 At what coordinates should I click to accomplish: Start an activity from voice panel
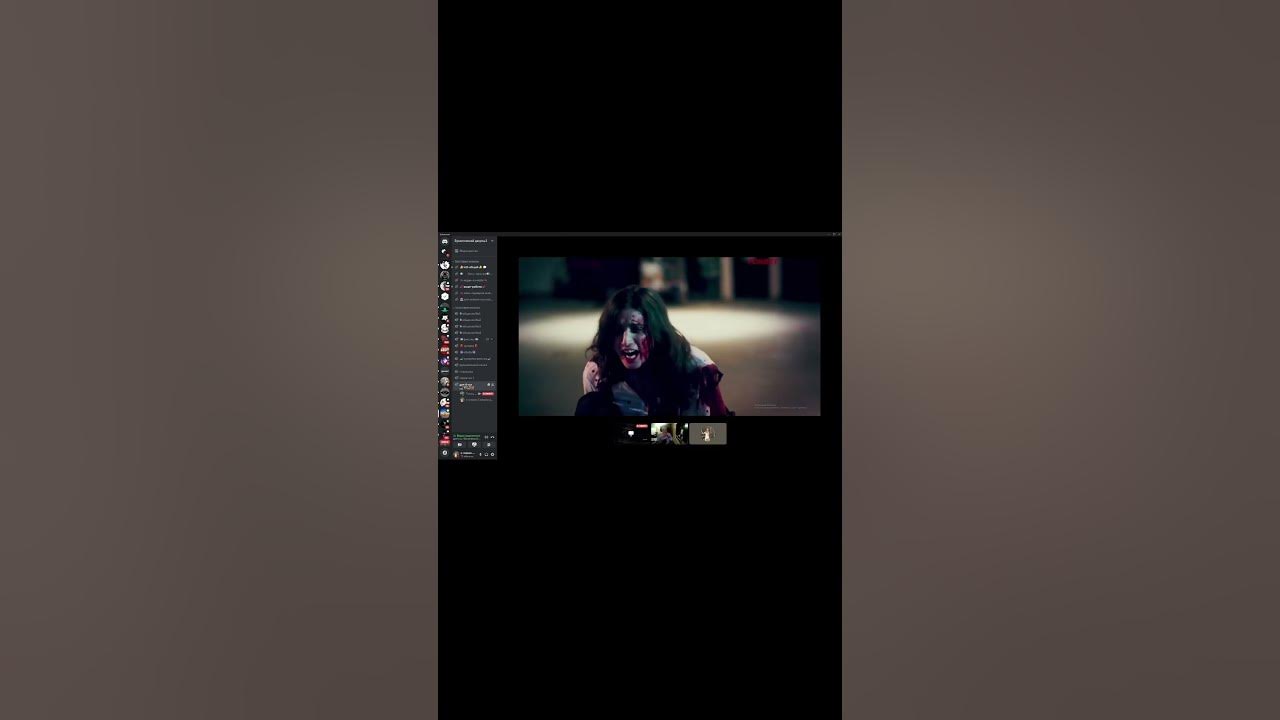(489, 444)
